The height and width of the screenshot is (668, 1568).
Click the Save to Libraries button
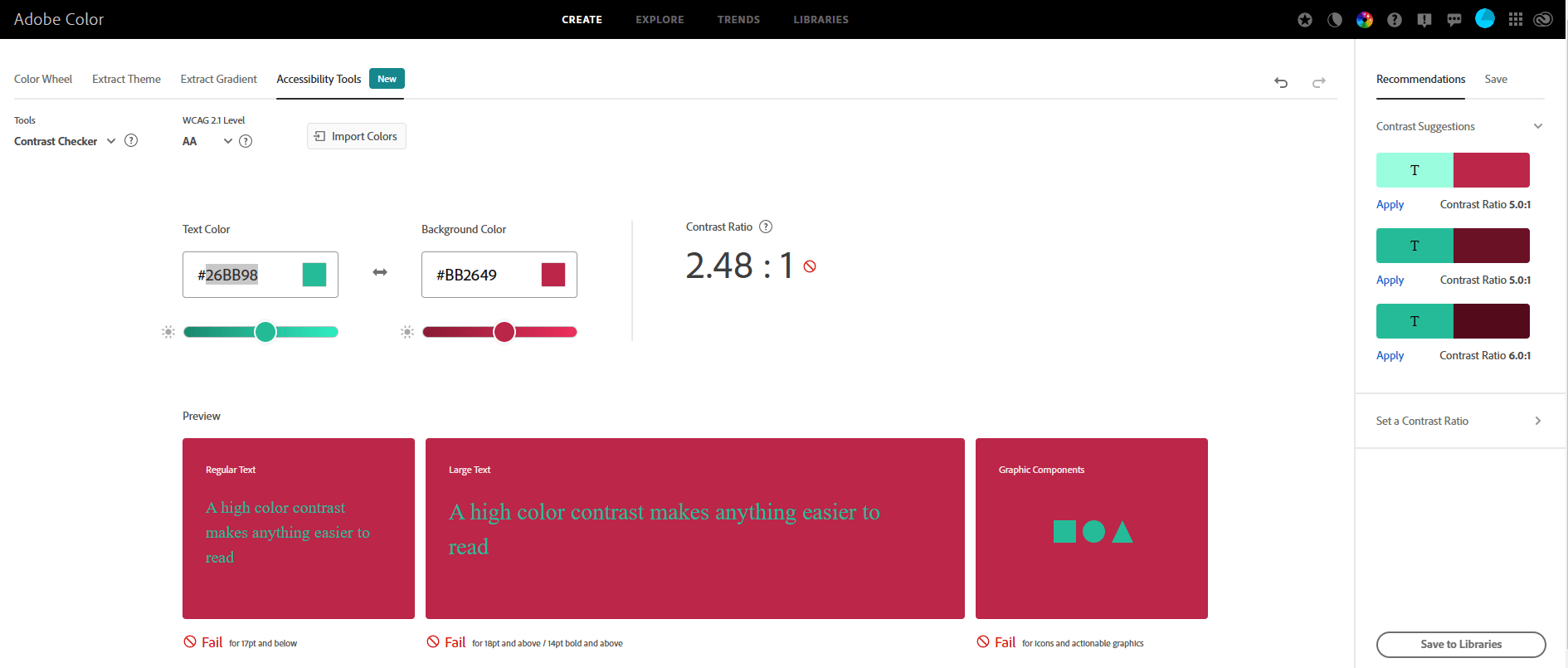click(1461, 644)
